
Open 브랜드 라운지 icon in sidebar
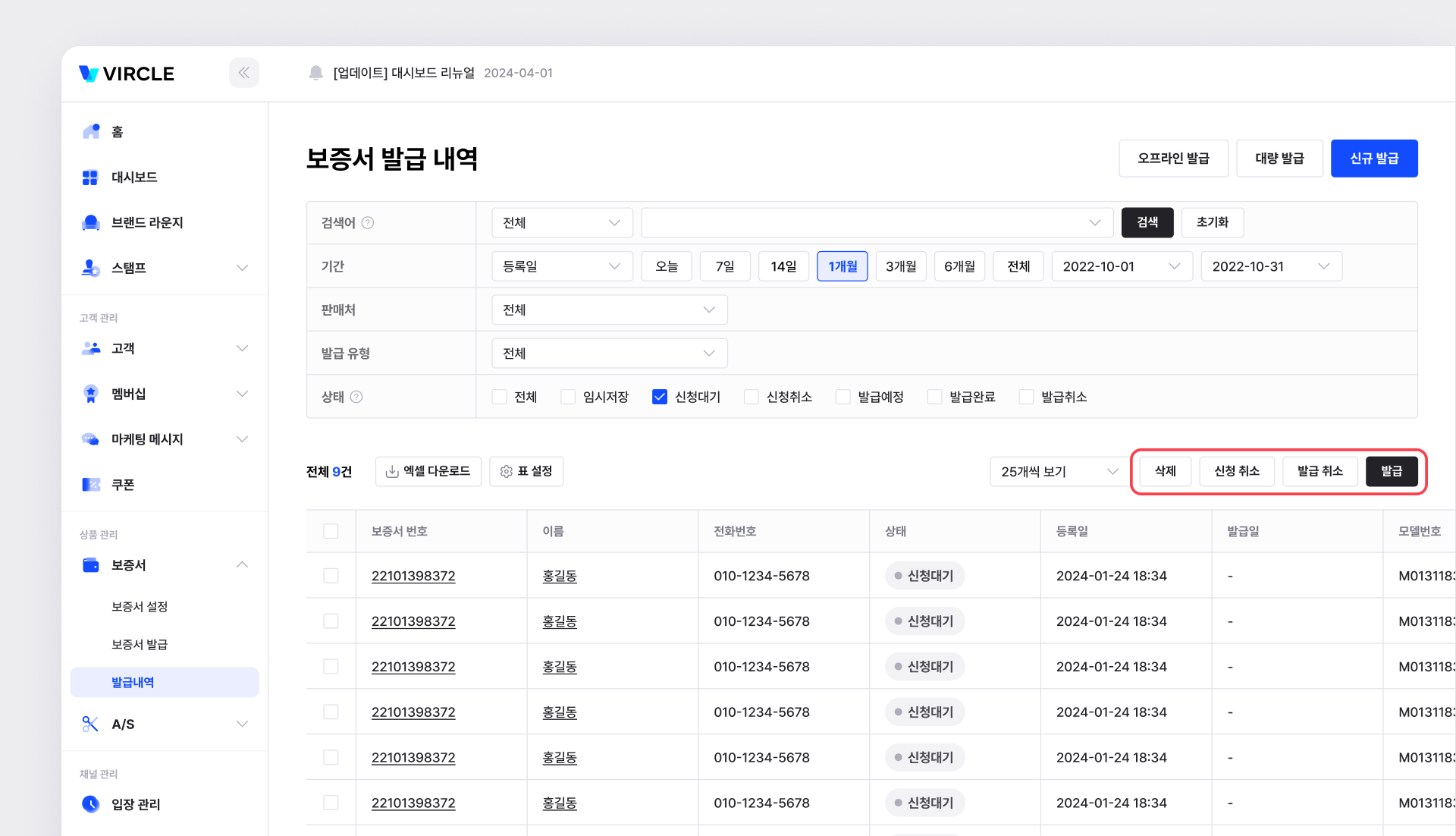point(90,222)
